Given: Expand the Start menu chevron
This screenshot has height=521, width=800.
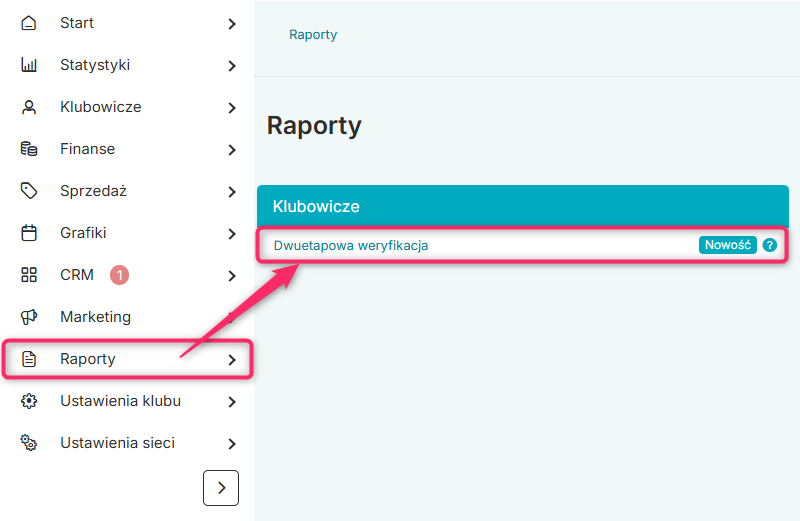Looking at the screenshot, I should pyautogui.click(x=232, y=24).
